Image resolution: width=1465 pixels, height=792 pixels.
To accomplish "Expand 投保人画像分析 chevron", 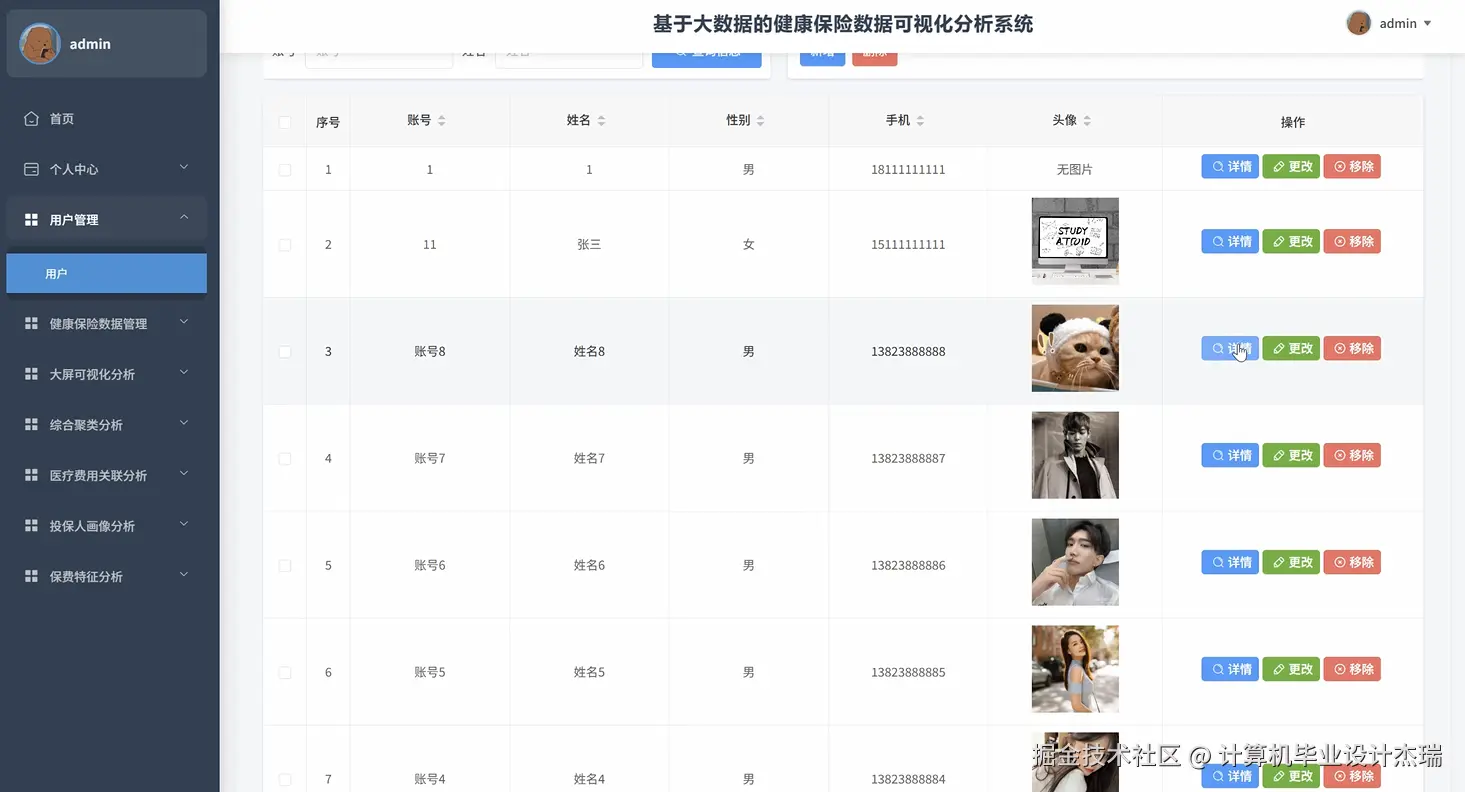I will tap(184, 524).
